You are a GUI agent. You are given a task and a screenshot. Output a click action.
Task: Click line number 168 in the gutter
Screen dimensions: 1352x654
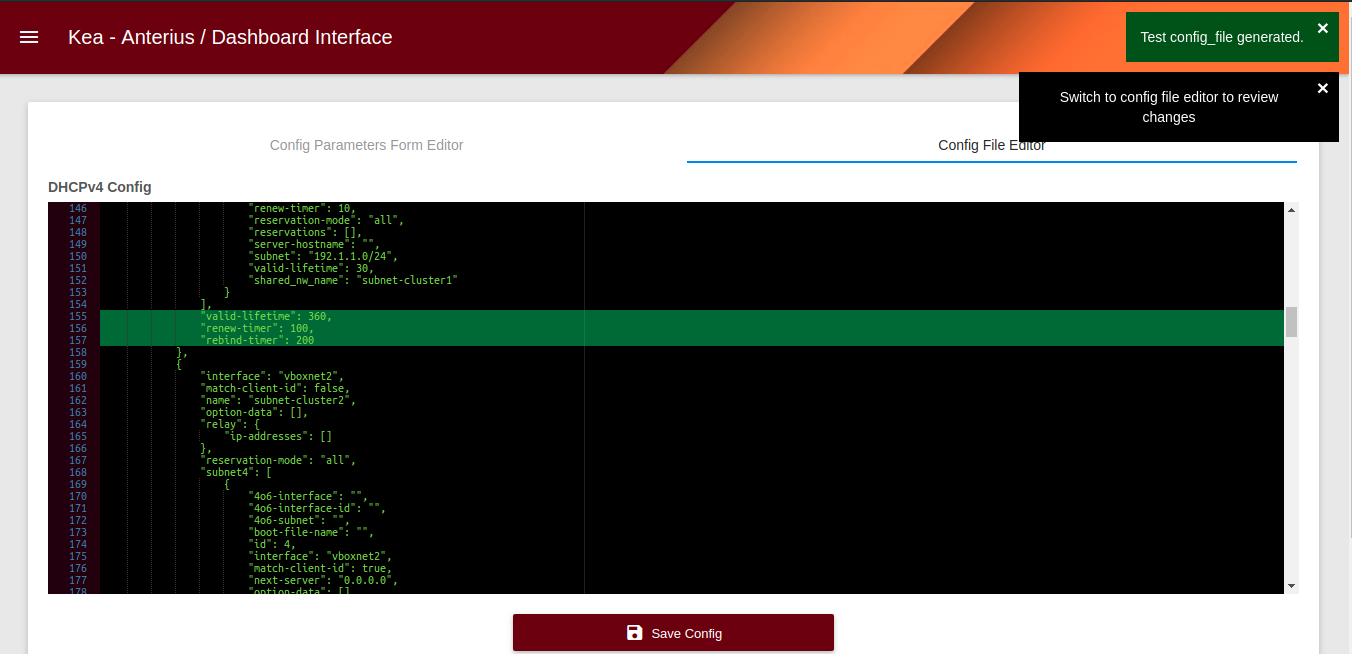pos(77,472)
